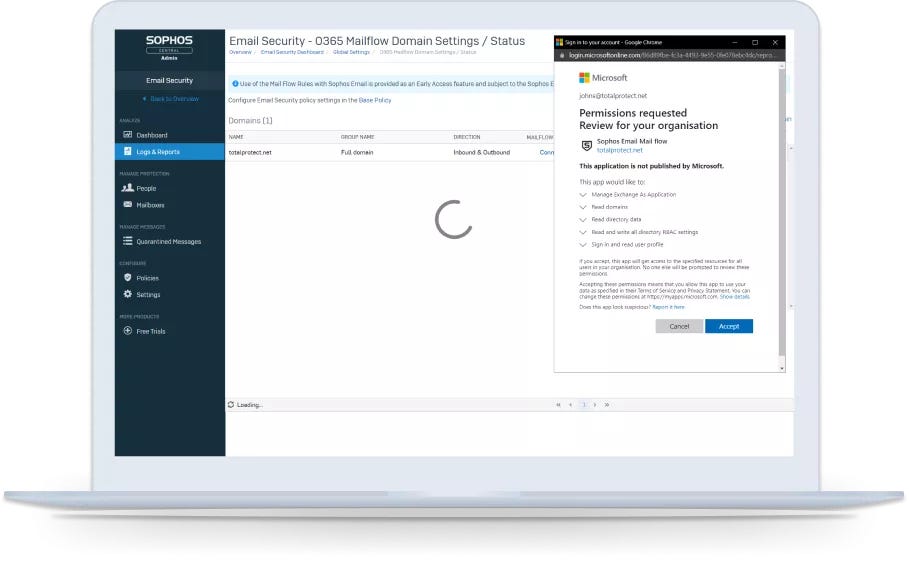
Task: Open Policies in sidebar
Action: 147,278
